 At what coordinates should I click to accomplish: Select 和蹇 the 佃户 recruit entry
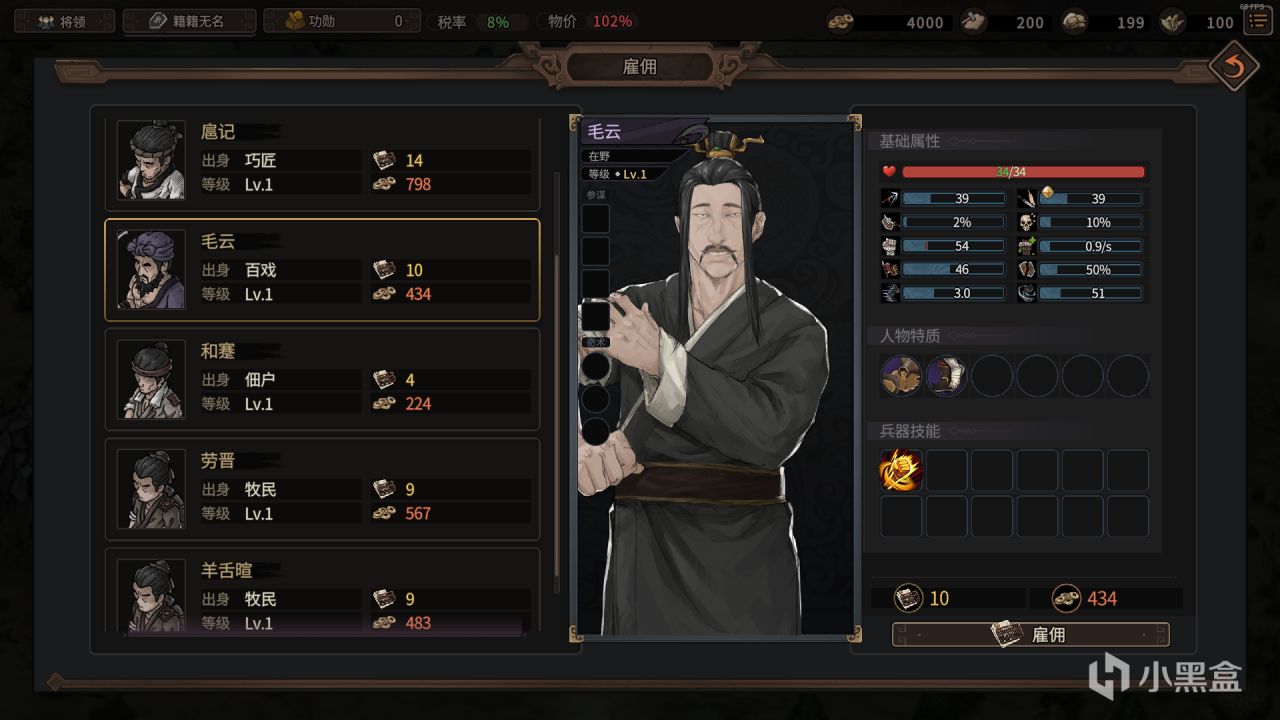pyautogui.click(x=322, y=380)
